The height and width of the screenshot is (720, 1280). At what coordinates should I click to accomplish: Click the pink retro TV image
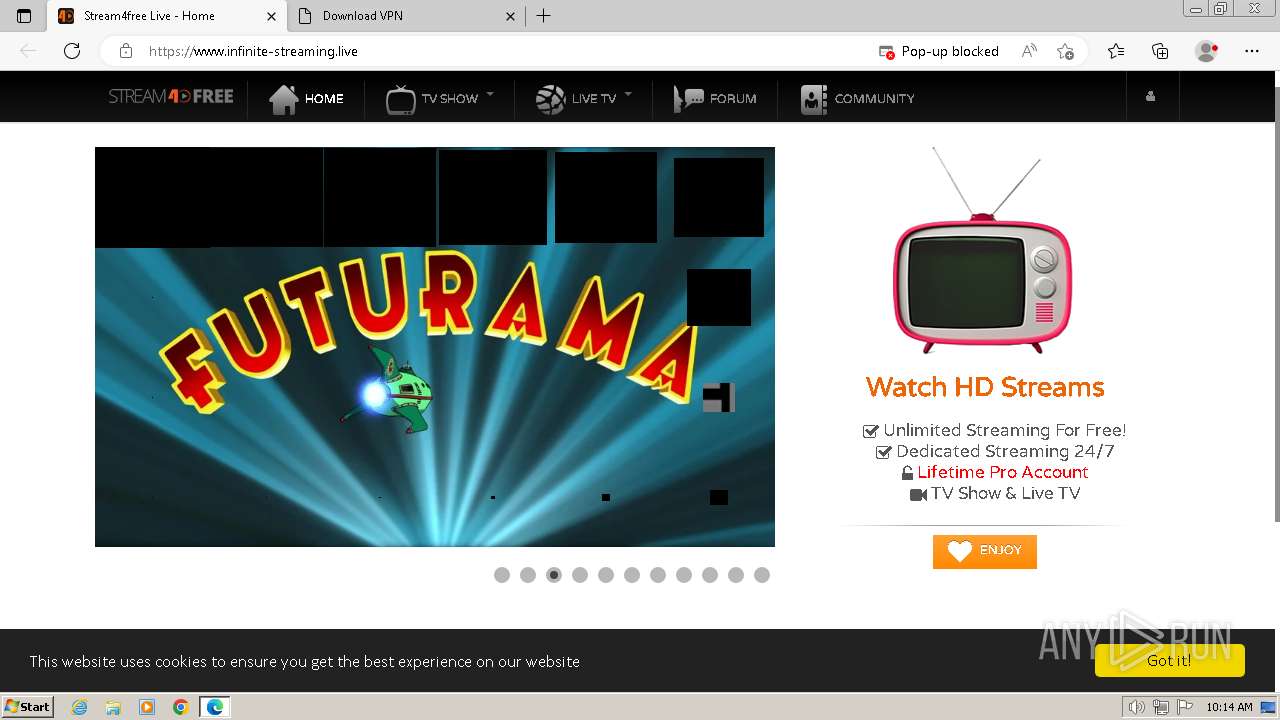tap(984, 251)
